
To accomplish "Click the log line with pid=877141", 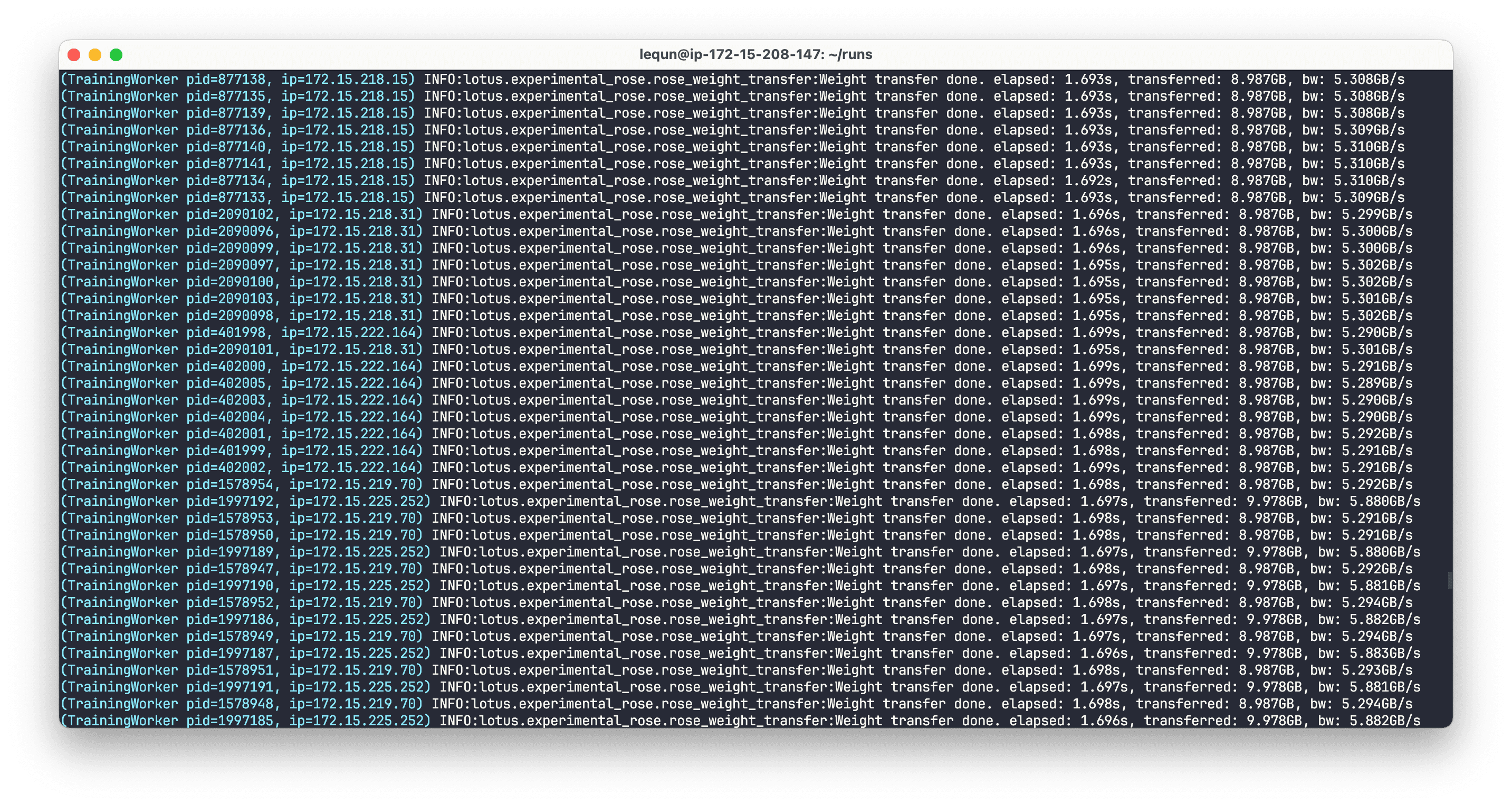I will (732, 164).
